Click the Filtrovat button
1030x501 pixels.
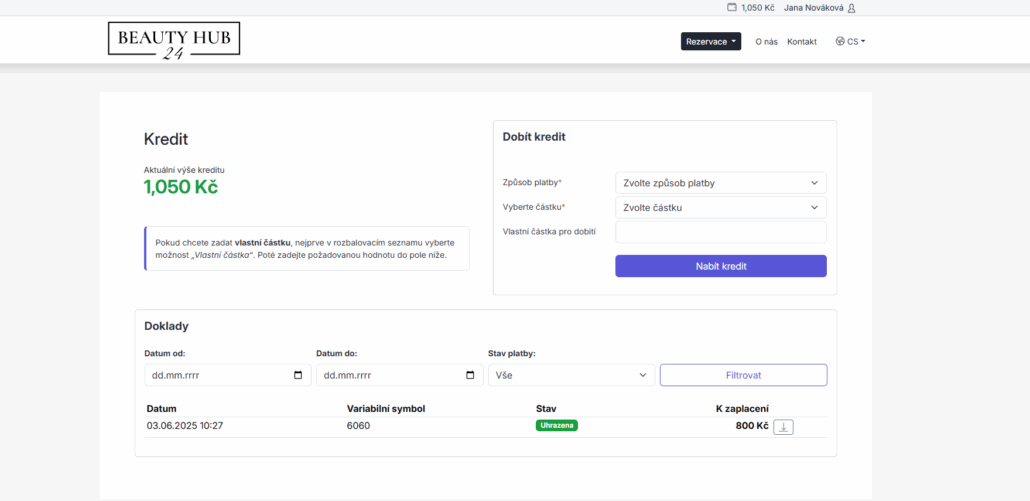743,375
